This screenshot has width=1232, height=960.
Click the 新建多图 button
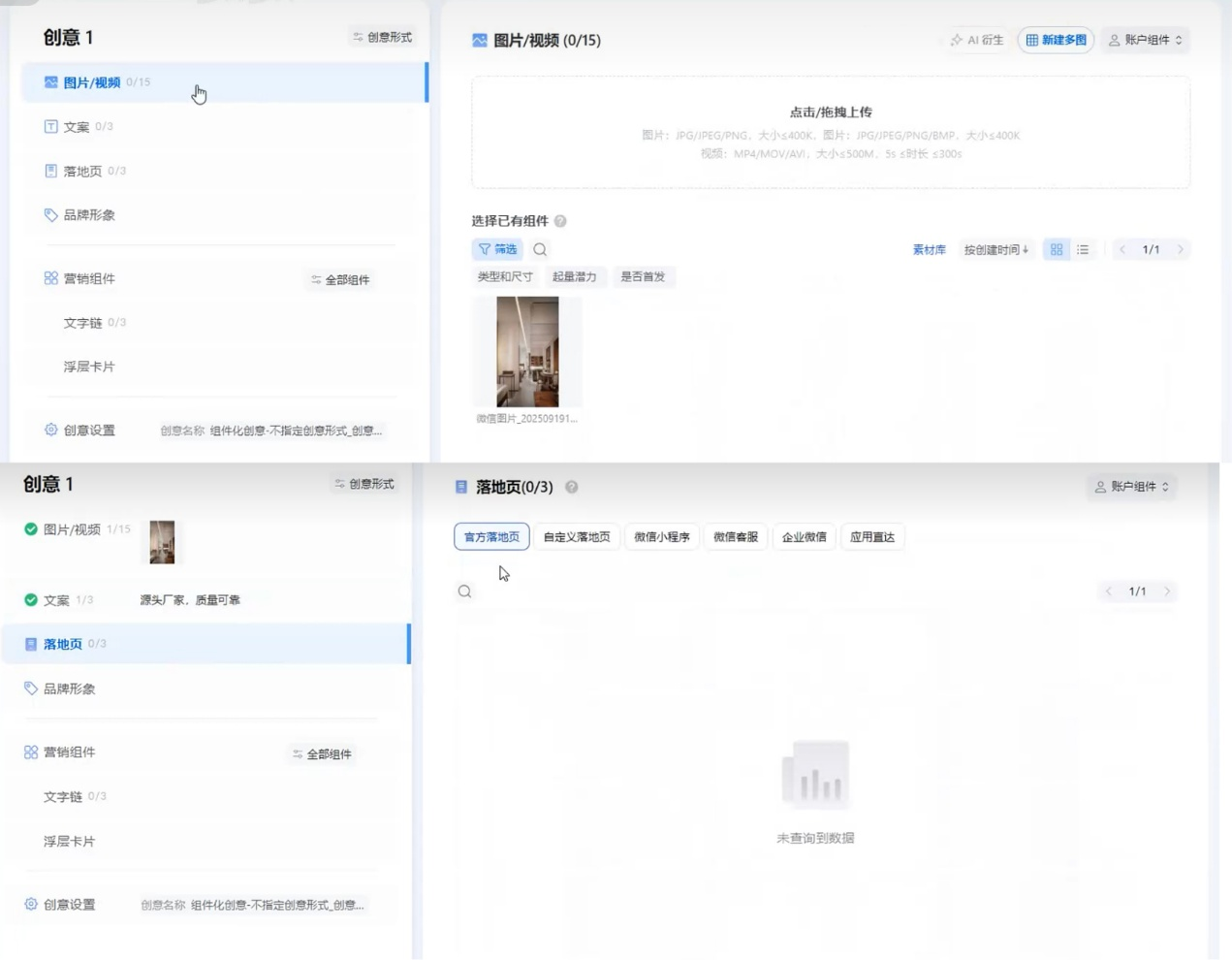point(1056,40)
